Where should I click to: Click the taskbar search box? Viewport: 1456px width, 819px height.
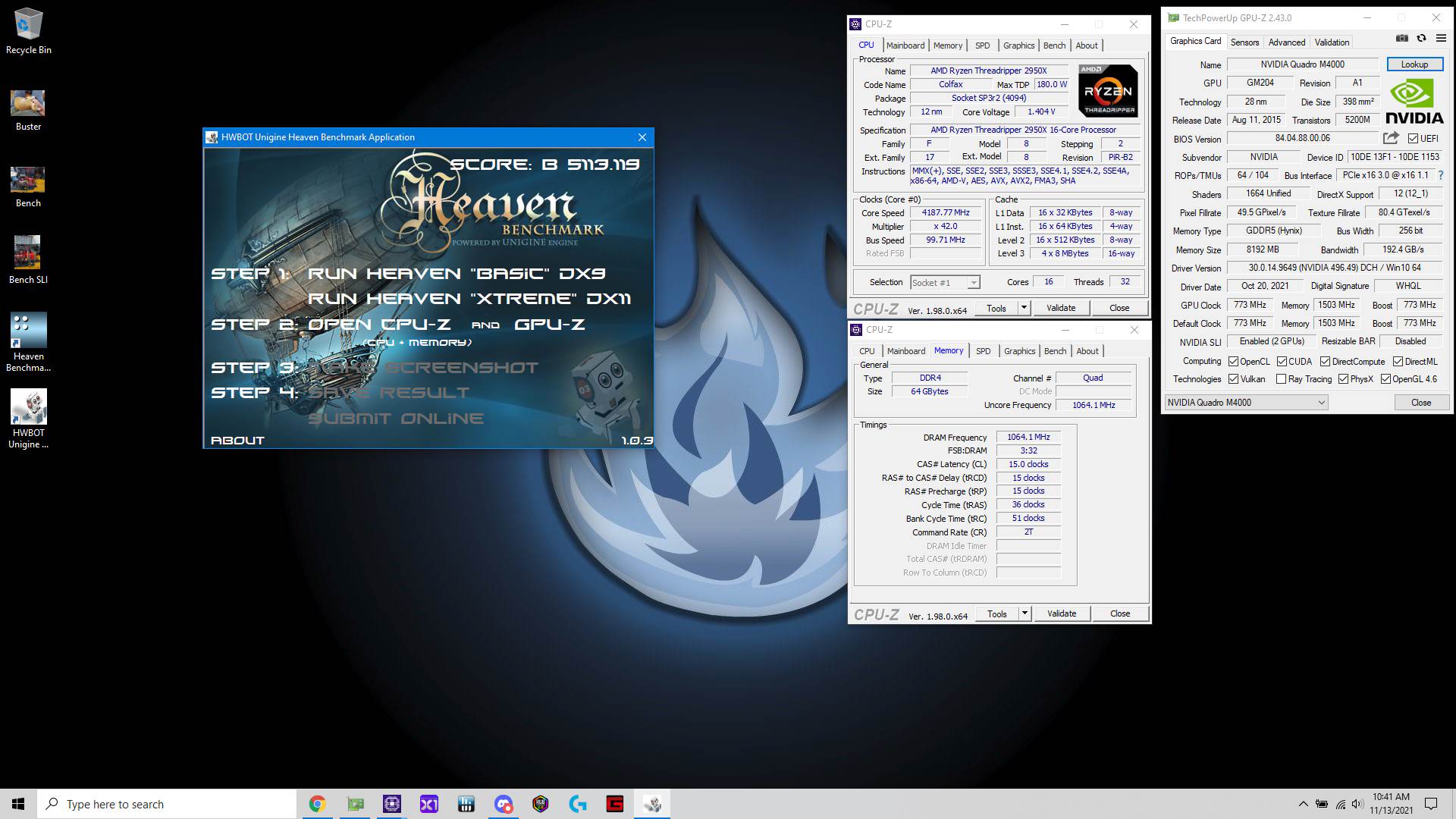point(167,804)
